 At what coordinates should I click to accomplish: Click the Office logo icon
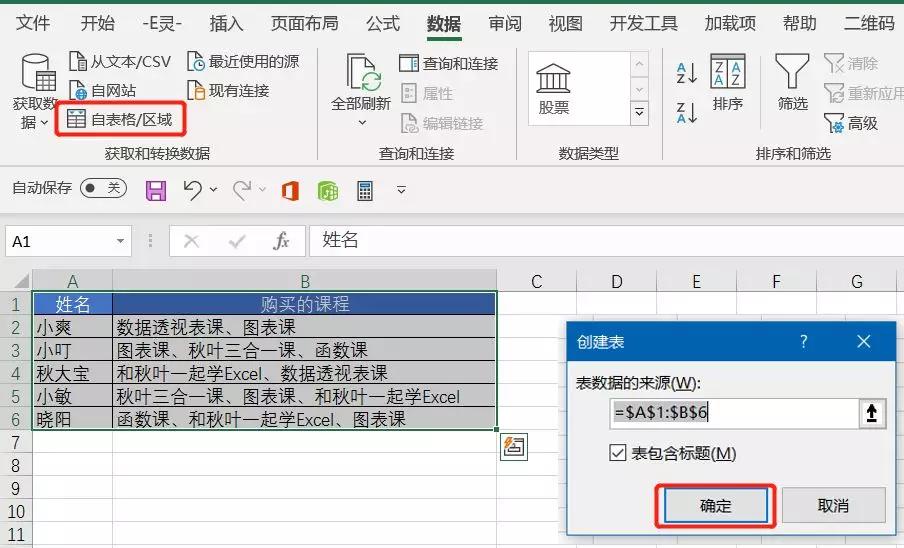(x=290, y=190)
